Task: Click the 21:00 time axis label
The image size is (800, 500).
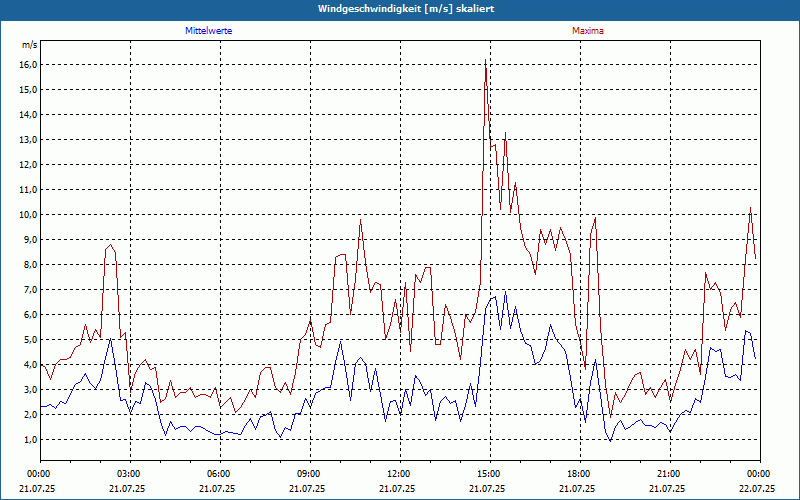Action: pos(670,474)
